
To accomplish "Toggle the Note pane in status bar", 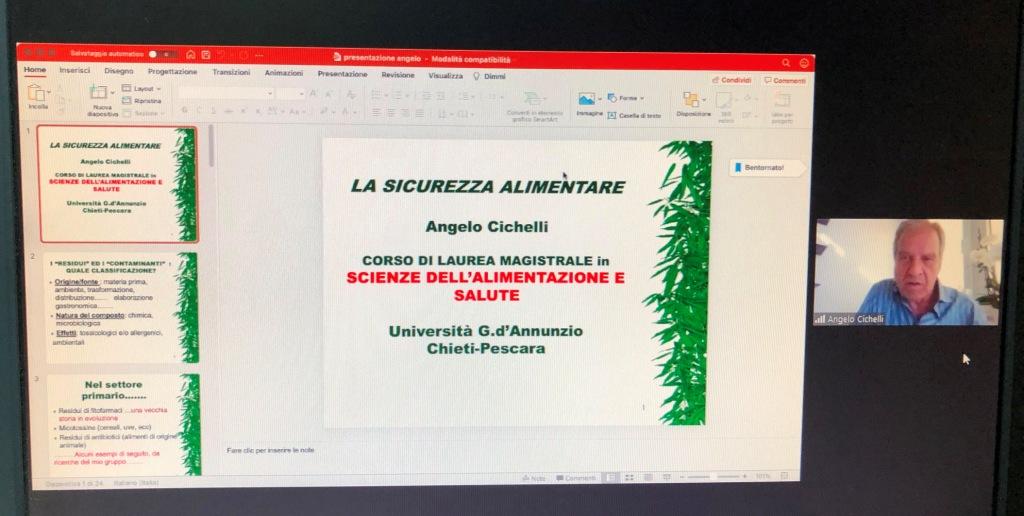I will [x=533, y=478].
